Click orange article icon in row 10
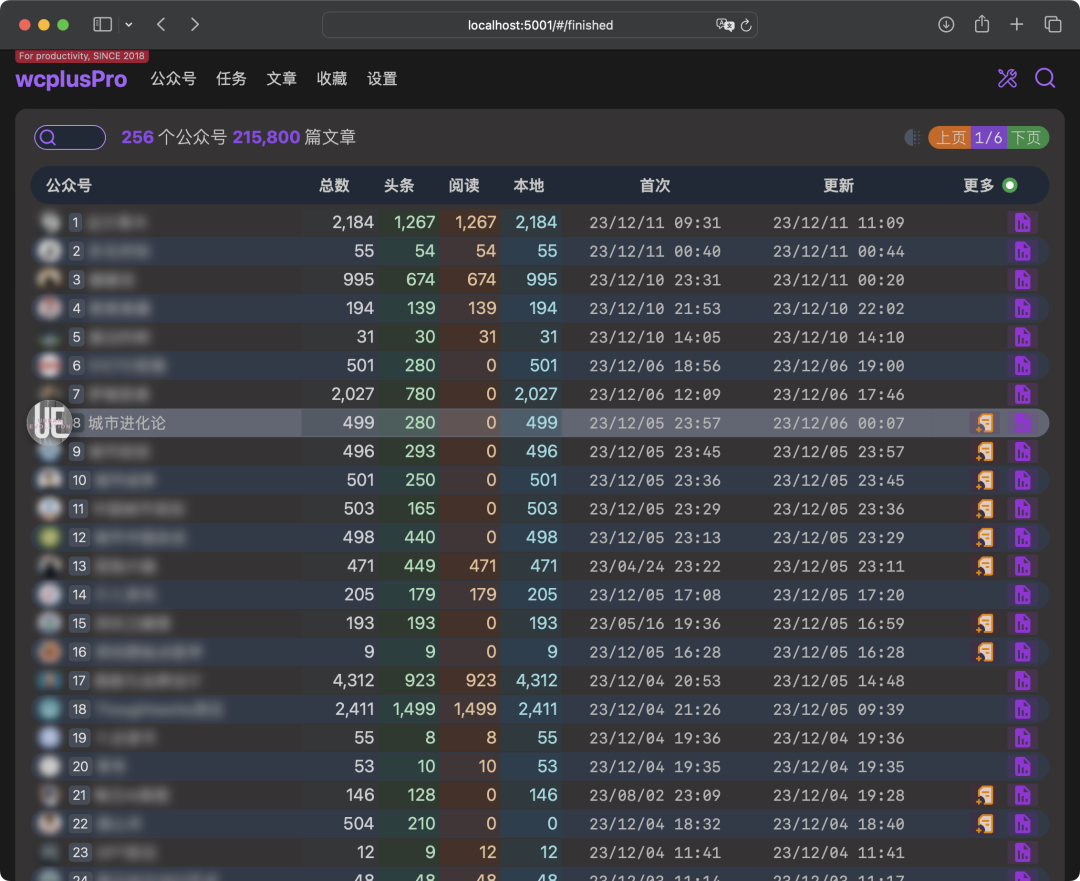 [985, 480]
